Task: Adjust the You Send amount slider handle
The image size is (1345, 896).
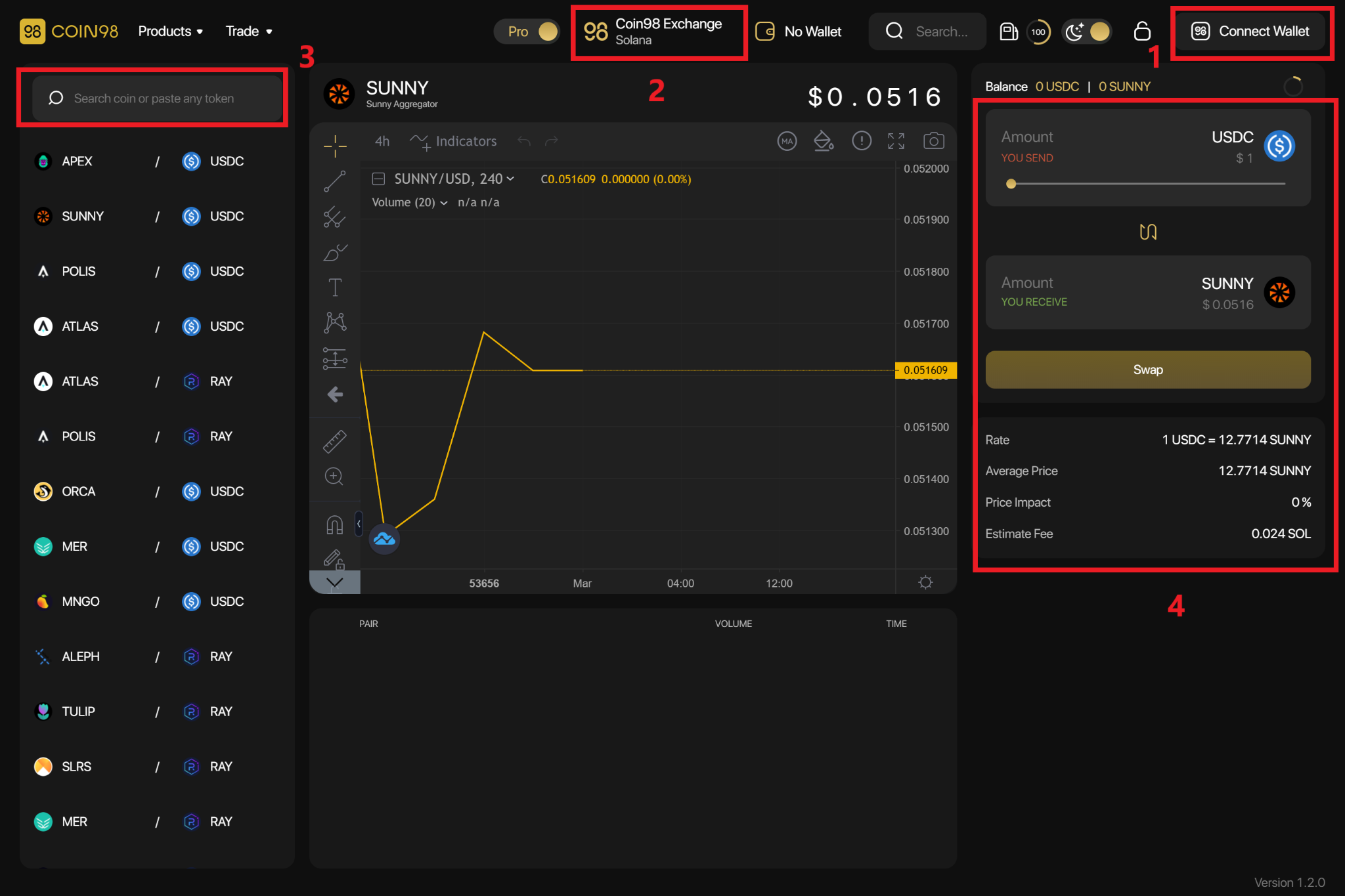Action: (x=1011, y=184)
